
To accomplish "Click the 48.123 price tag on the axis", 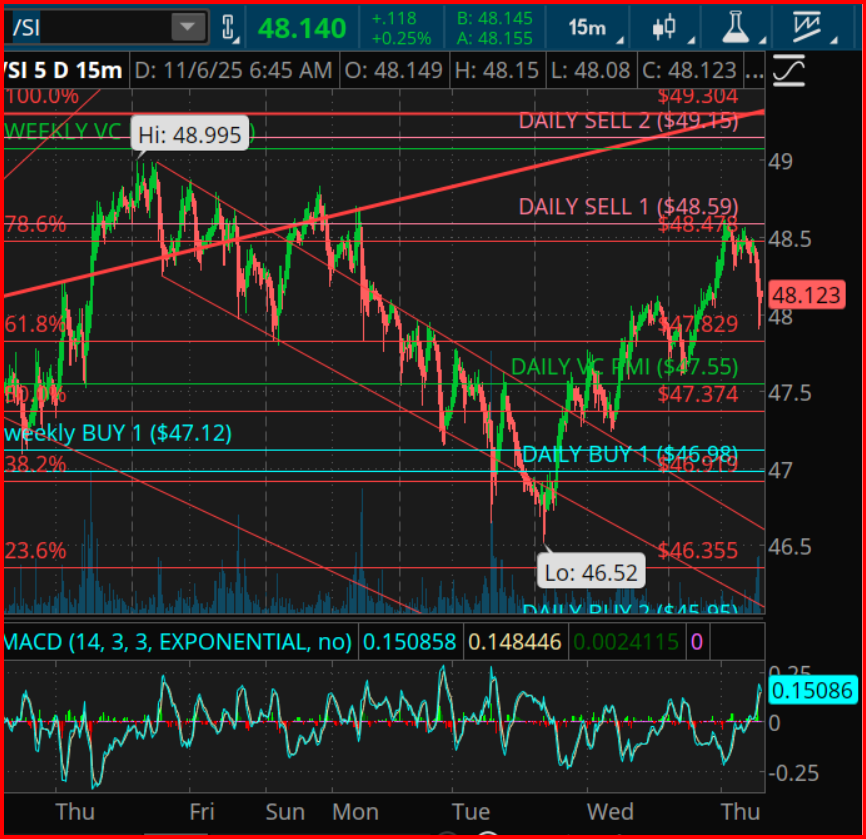I will coord(806,295).
